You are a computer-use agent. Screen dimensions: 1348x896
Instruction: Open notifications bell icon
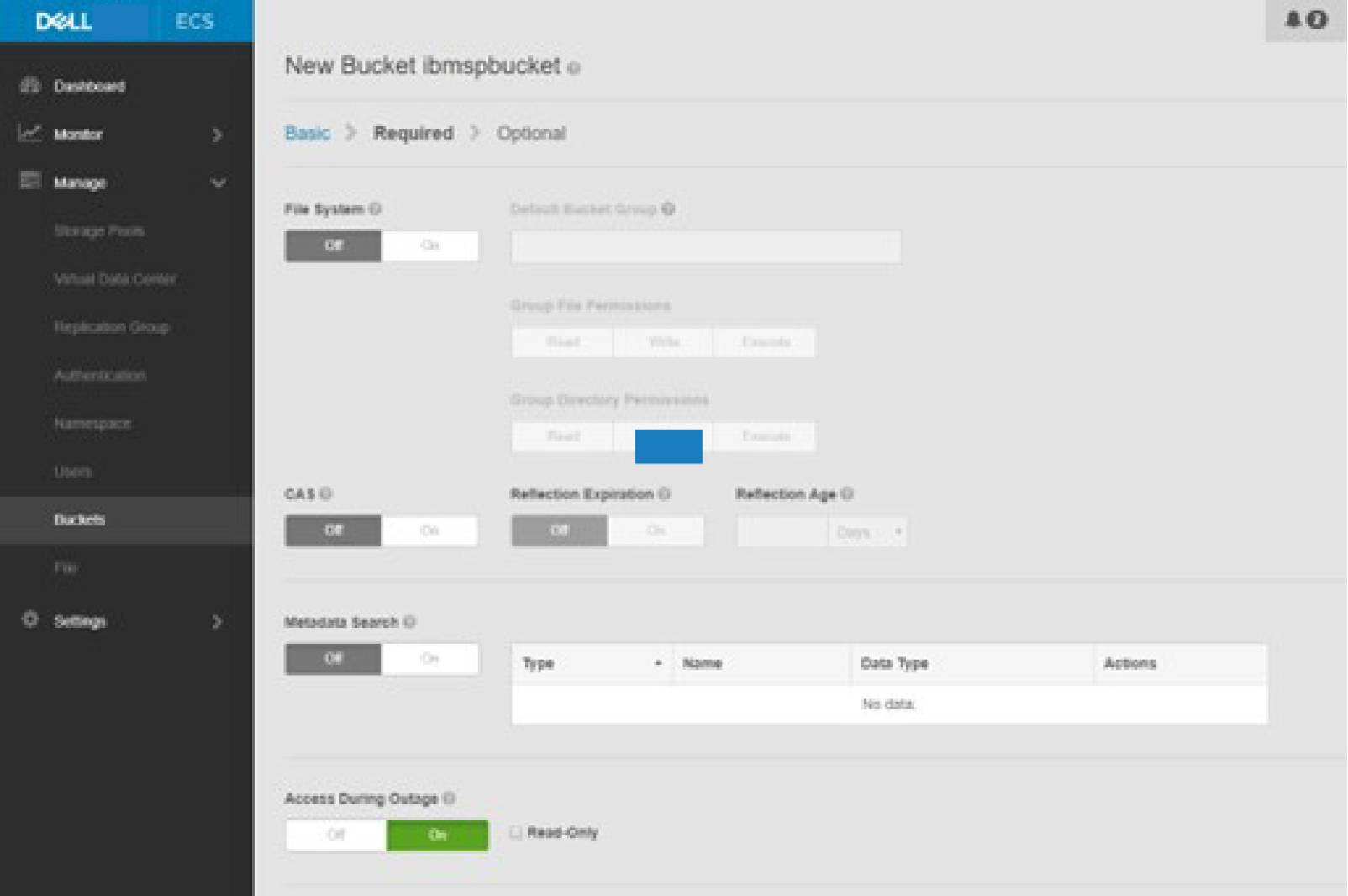(1293, 19)
